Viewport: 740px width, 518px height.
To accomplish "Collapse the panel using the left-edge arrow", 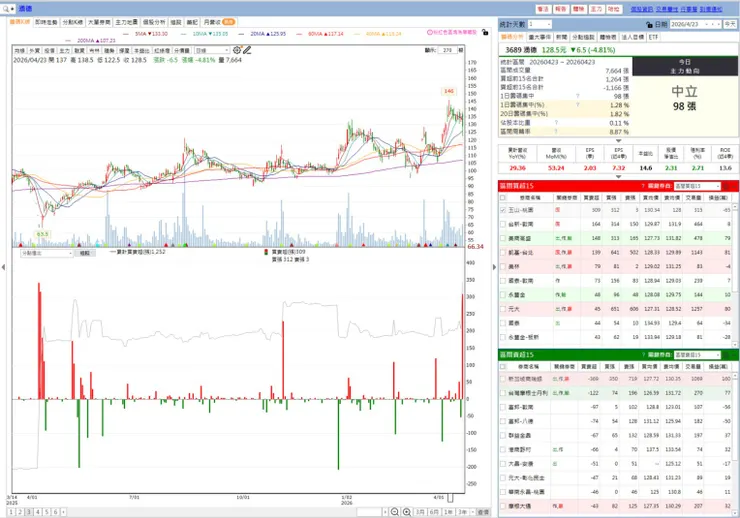I will (3, 267).
